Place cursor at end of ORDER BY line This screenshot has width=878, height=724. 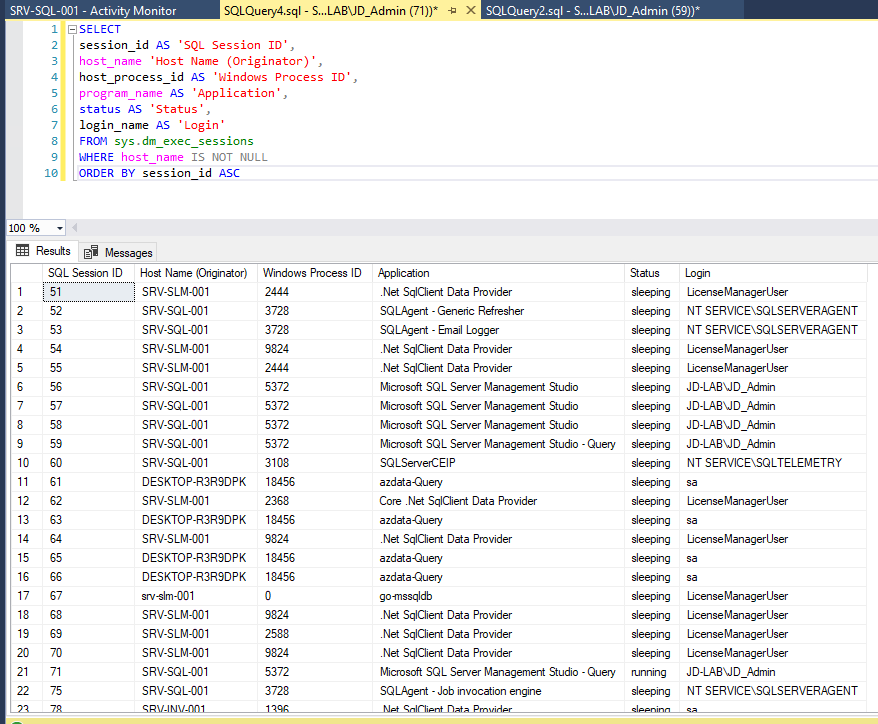(241, 173)
